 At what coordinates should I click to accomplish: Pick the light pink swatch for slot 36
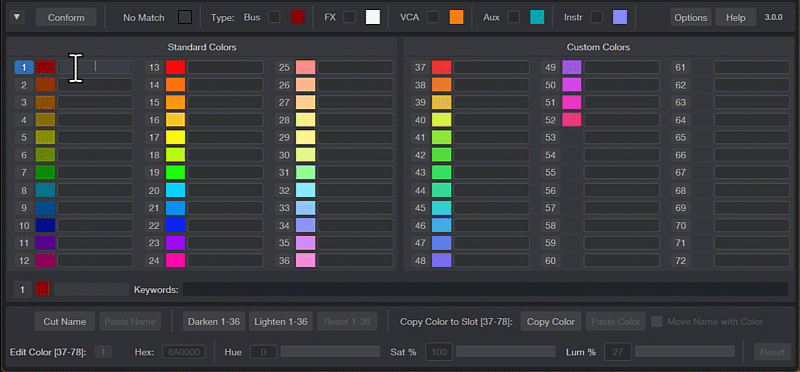tap(306, 261)
